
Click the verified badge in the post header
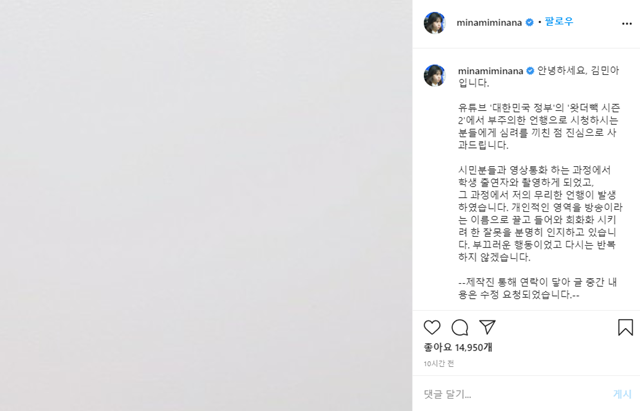529,22
